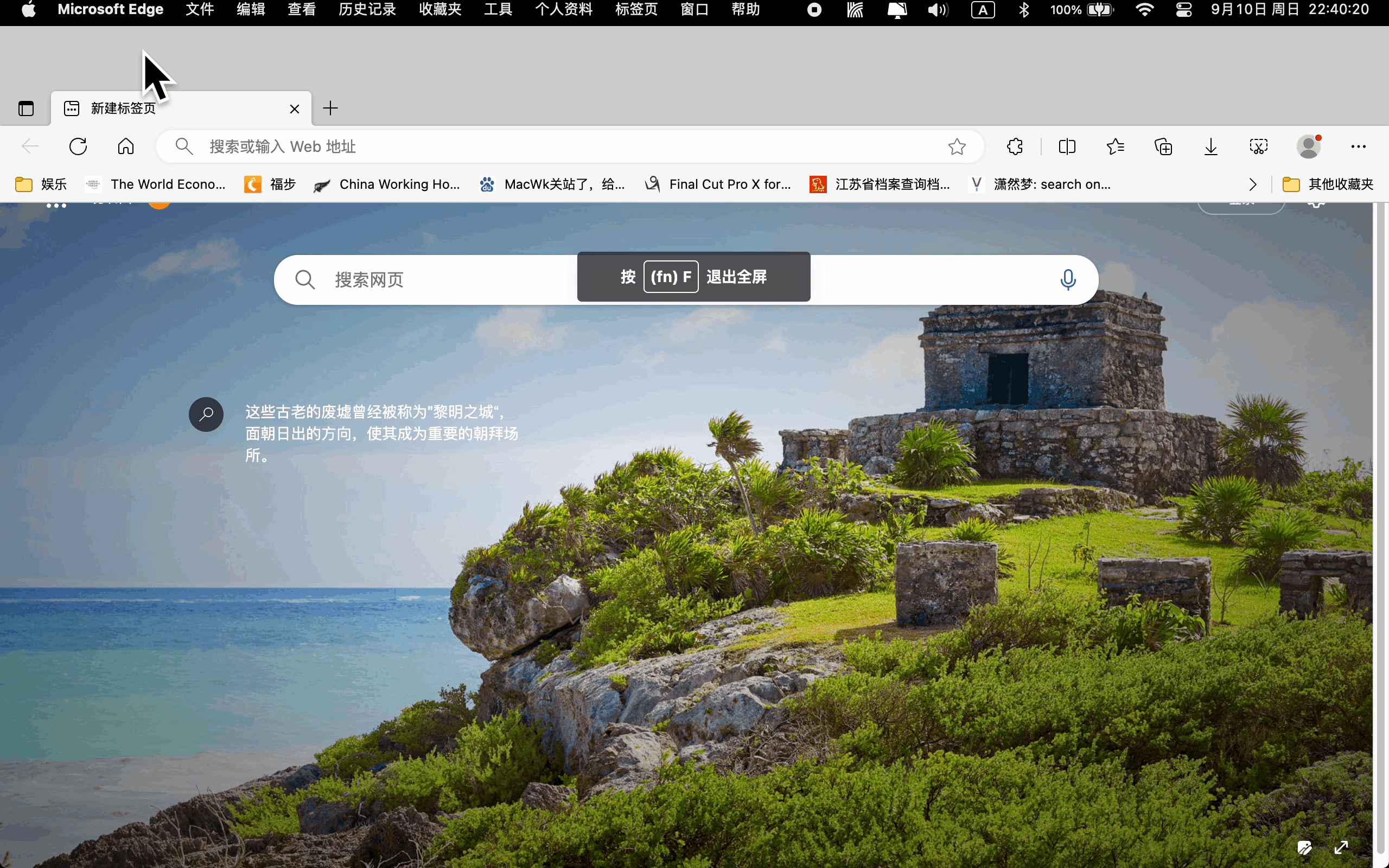Open a new tab with plus
1389x868 pixels.
pyautogui.click(x=330, y=108)
